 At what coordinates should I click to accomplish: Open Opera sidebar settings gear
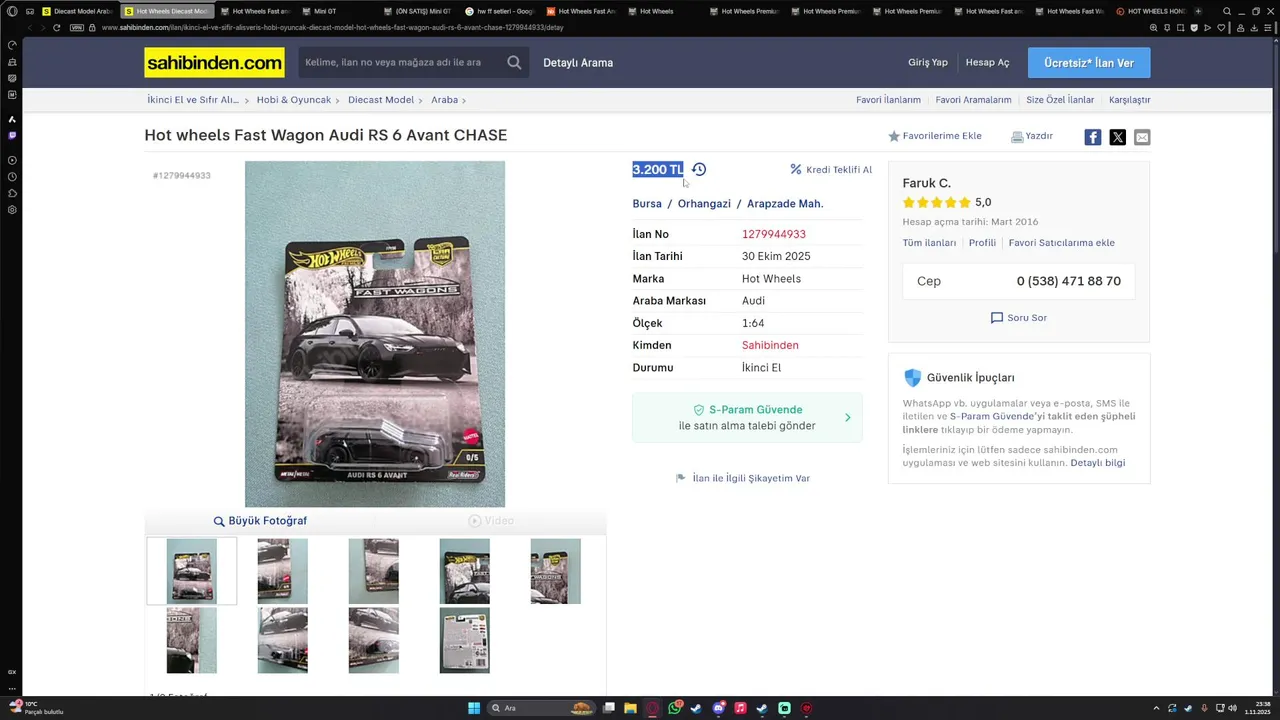coord(12,210)
